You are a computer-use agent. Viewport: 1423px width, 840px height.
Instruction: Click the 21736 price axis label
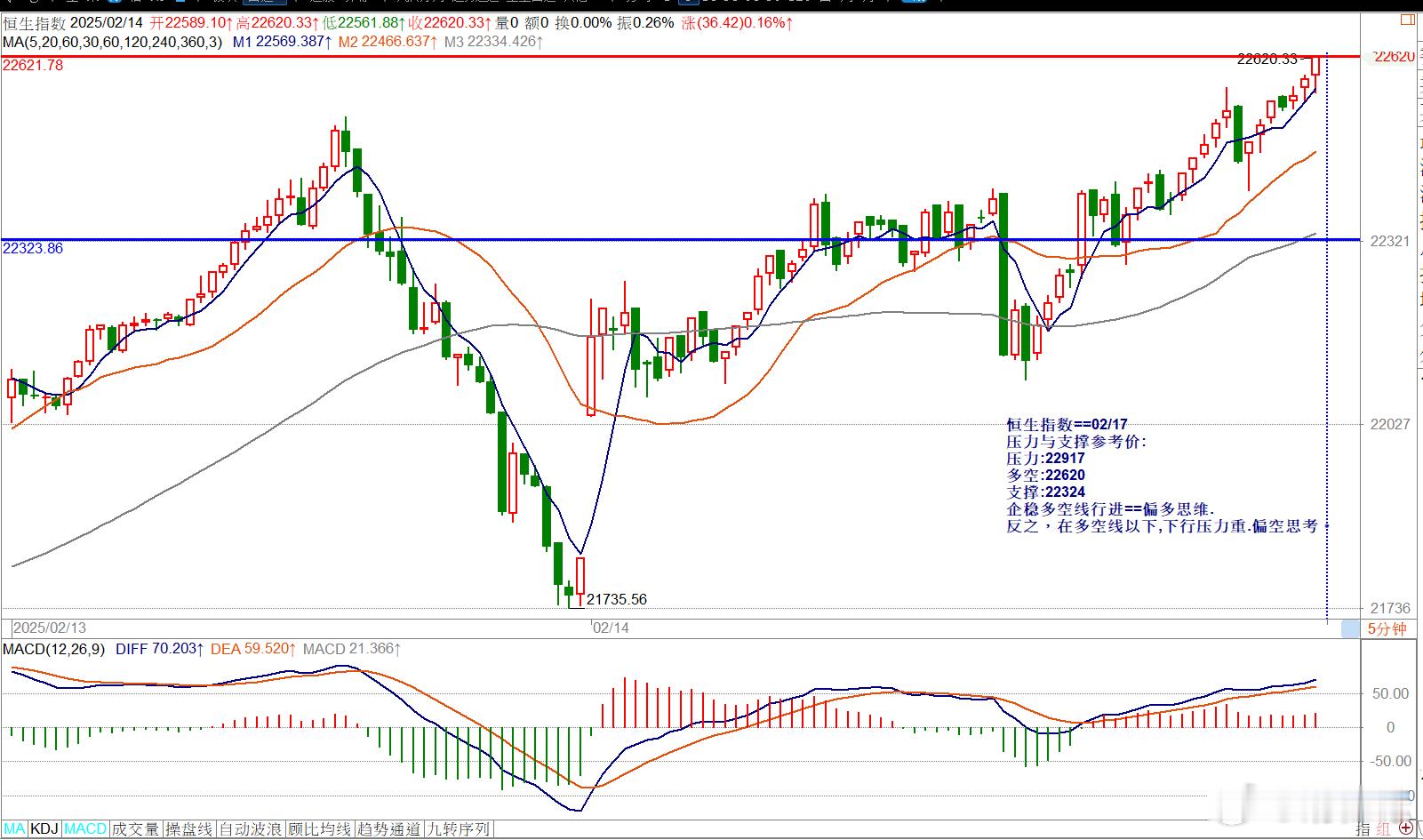tap(1390, 609)
